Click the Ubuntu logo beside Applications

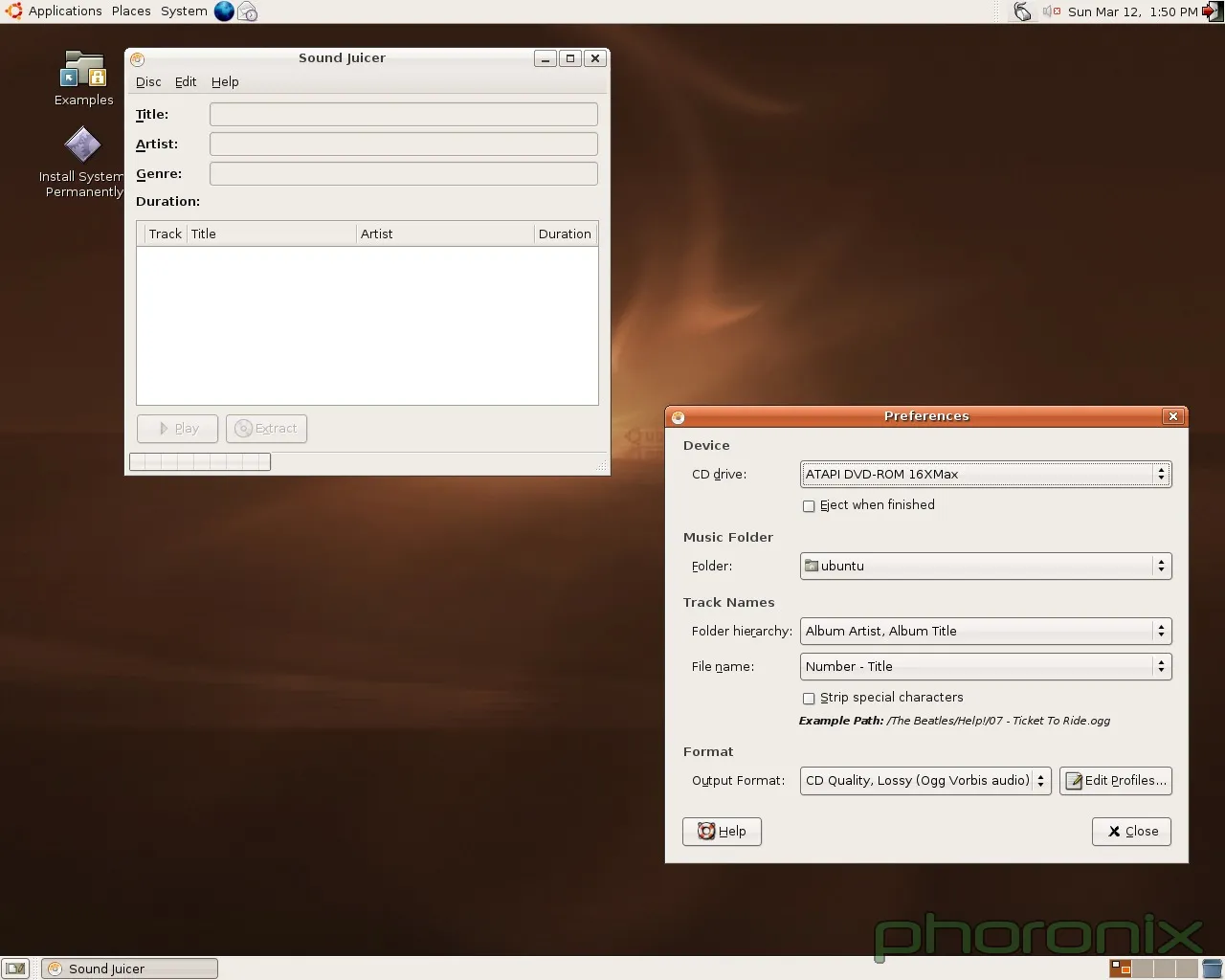(x=13, y=11)
